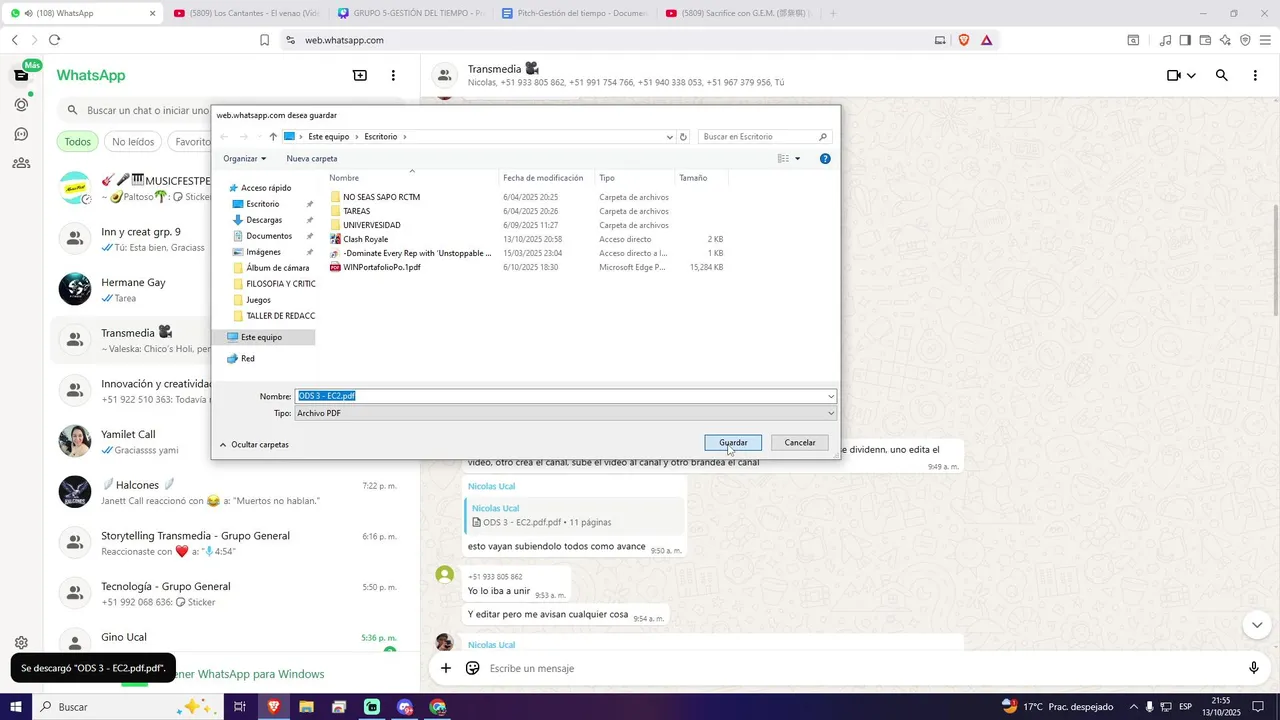Open WhatsApp Status icon in sidebar
Screen dimensions: 1280x720
pos(21,104)
